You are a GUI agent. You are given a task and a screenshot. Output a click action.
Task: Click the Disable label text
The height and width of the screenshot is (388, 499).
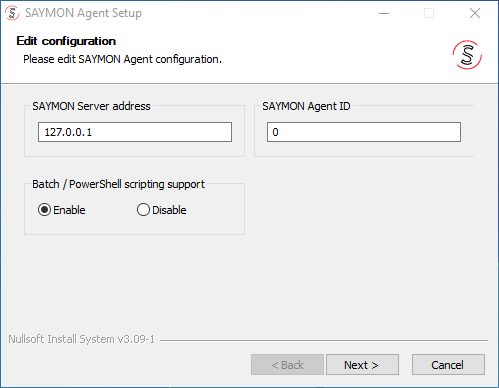[x=169, y=210]
